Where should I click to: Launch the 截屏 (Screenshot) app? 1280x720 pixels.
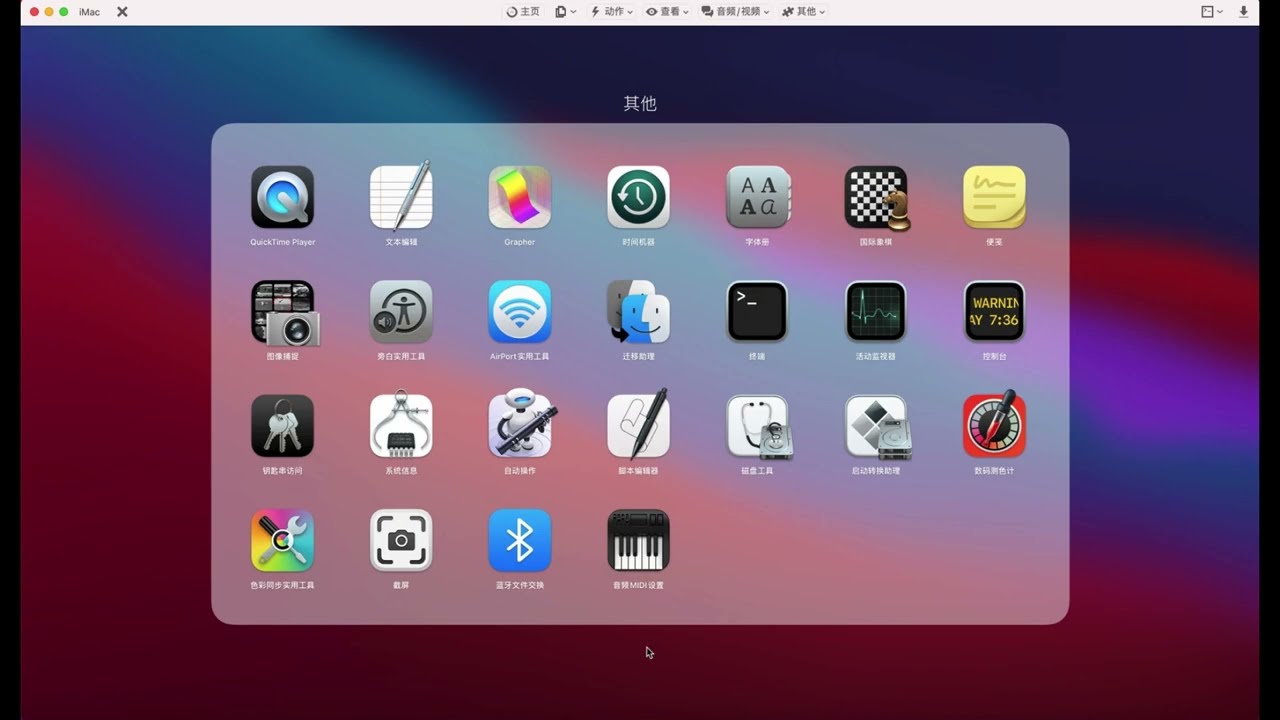[x=401, y=541]
